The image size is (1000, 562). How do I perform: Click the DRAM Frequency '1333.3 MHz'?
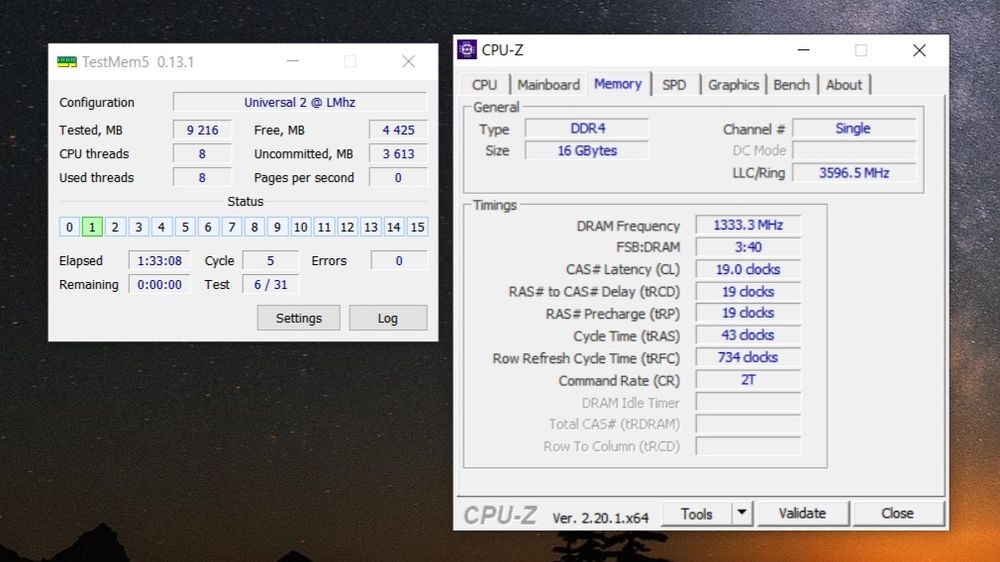[x=747, y=225]
